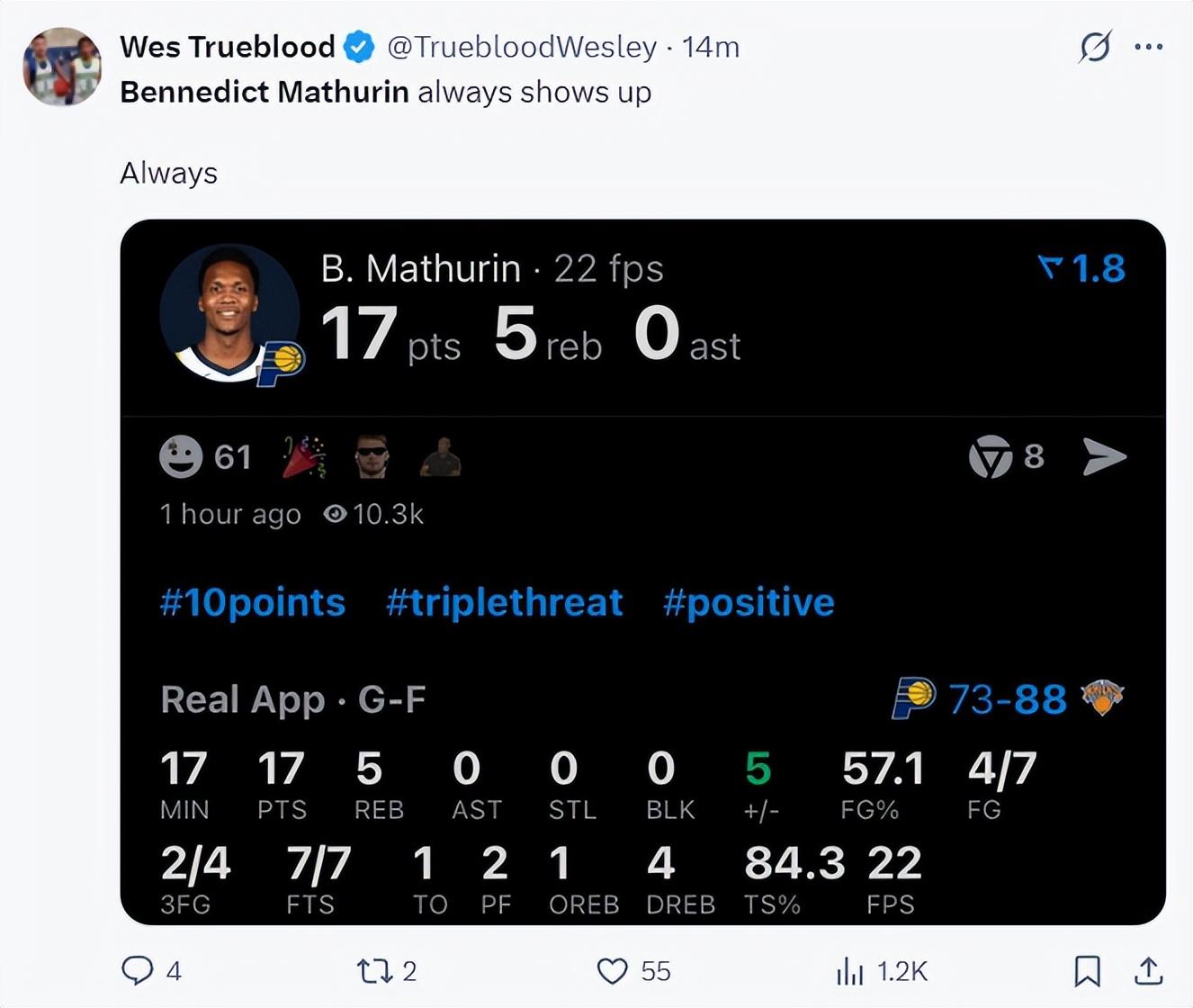This screenshot has width=1193, height=1008.
Task: Click the send arrow in stat card
Action: pyautogui.click(x=1105, y=456)
